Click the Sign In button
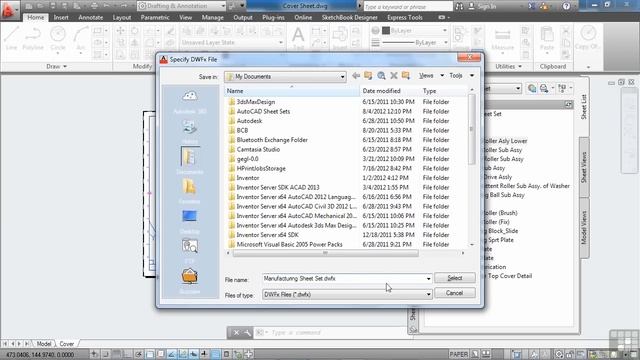This screenshot has width=640, height=360. point(482,7)
